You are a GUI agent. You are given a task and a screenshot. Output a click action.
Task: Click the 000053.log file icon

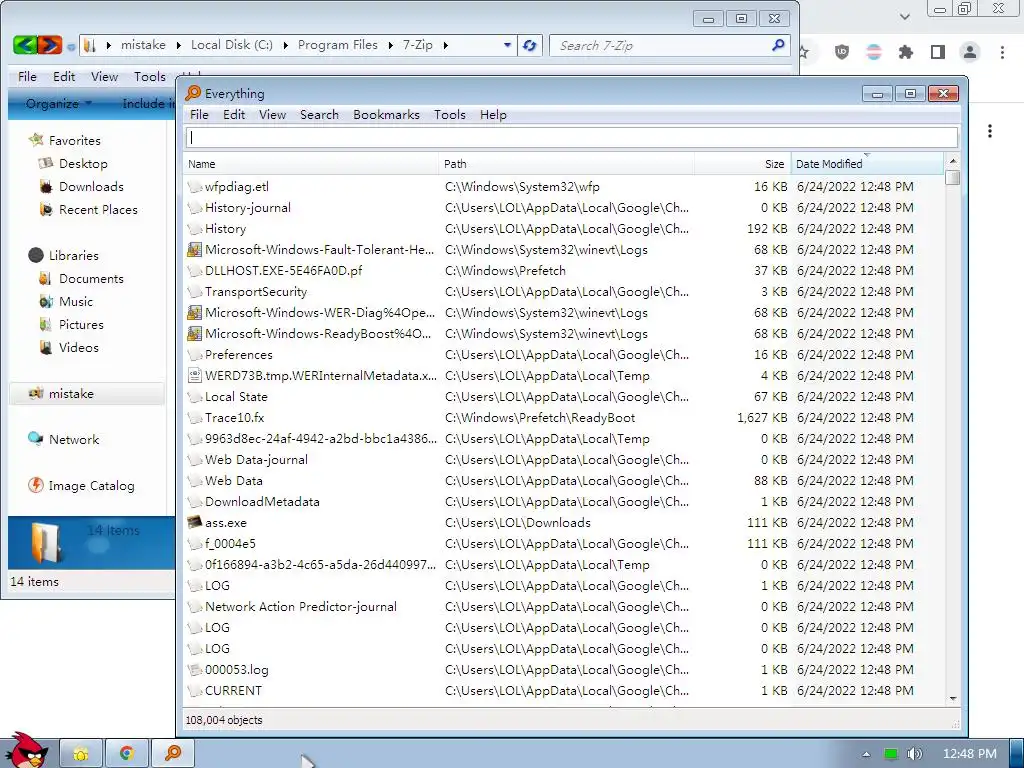pyautogui.click(x=194, y=669)
